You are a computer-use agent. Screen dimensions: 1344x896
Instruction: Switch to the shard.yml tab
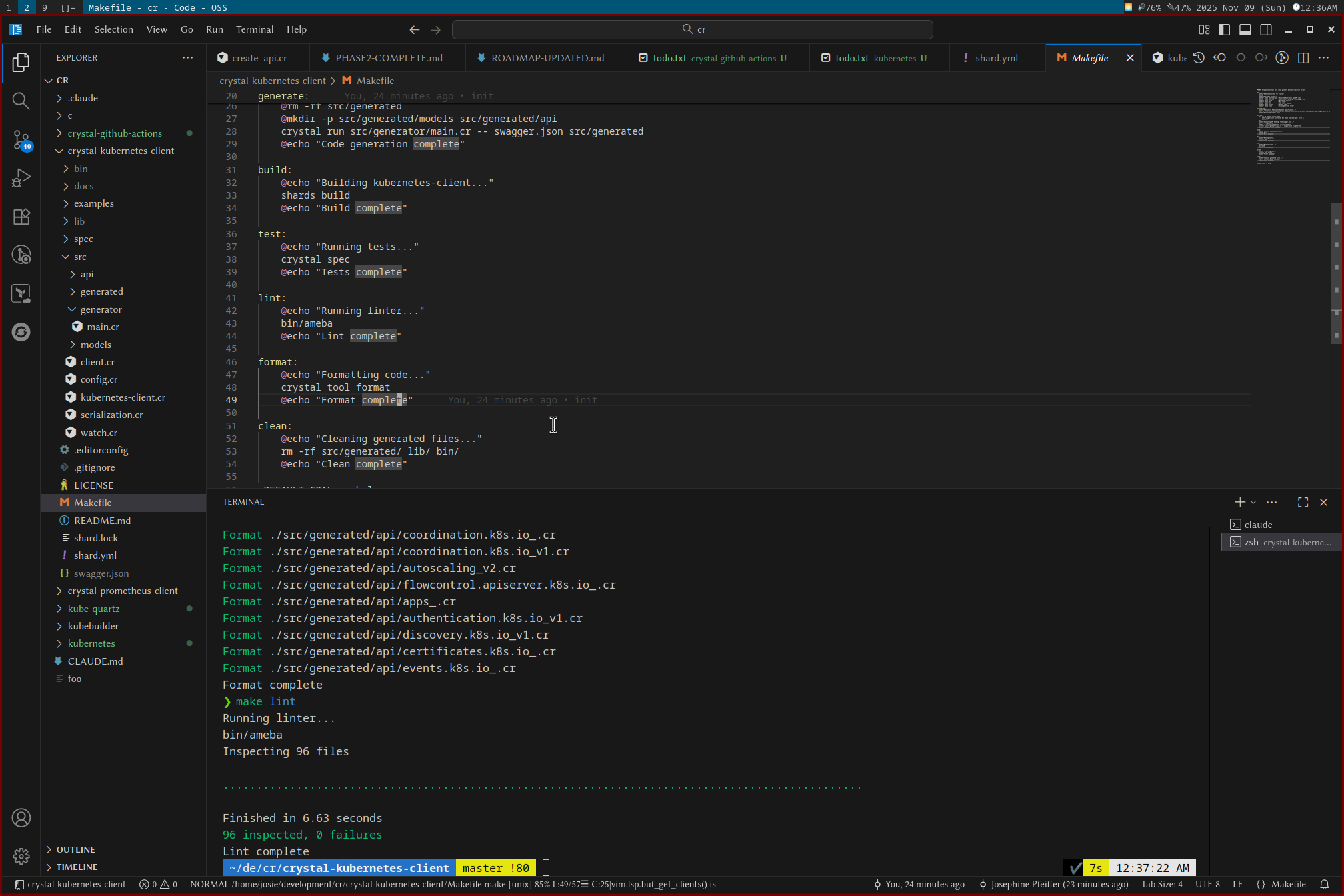click(995, 58)
